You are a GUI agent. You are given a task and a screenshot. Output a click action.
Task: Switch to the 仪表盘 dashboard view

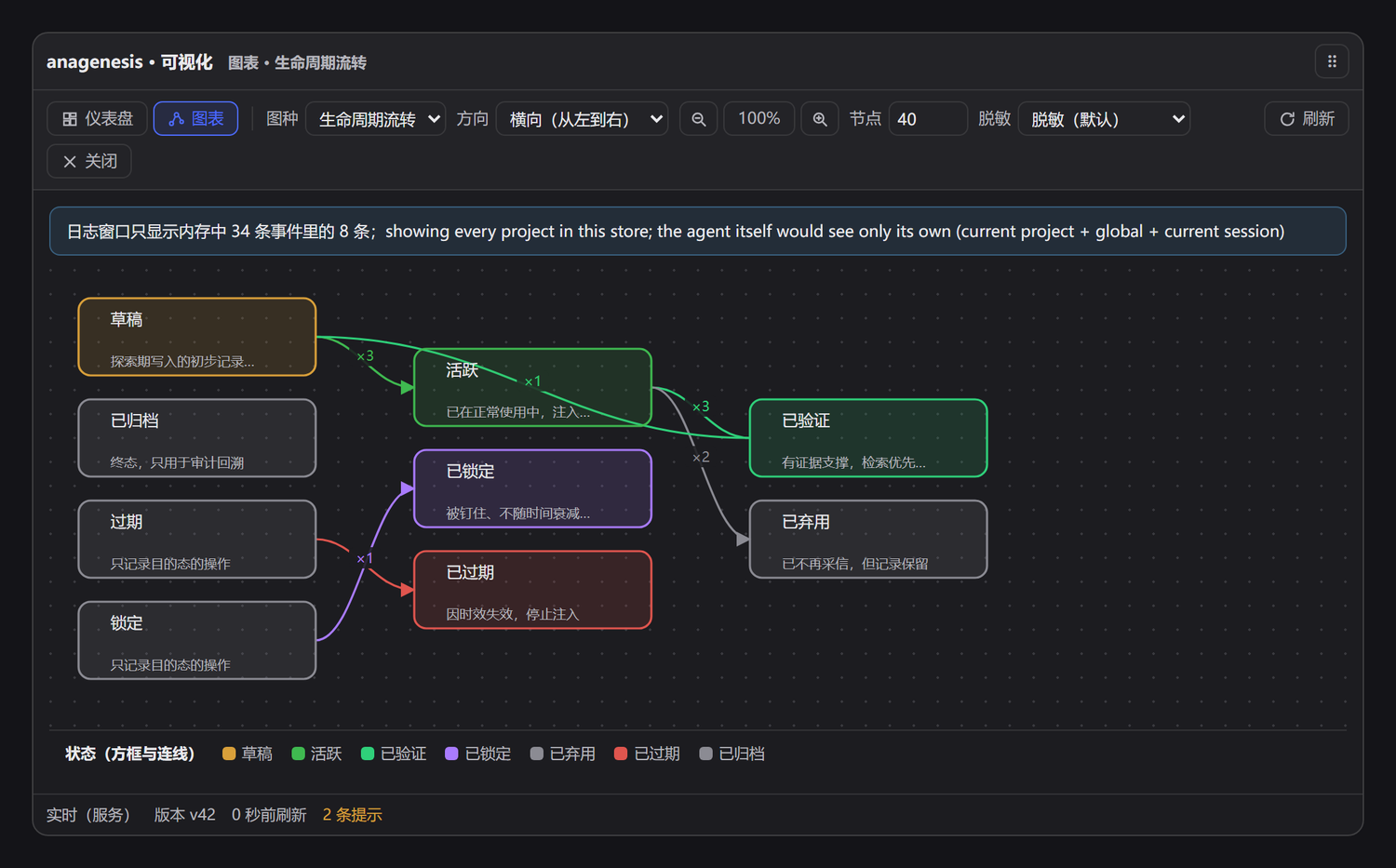(98, 119)
